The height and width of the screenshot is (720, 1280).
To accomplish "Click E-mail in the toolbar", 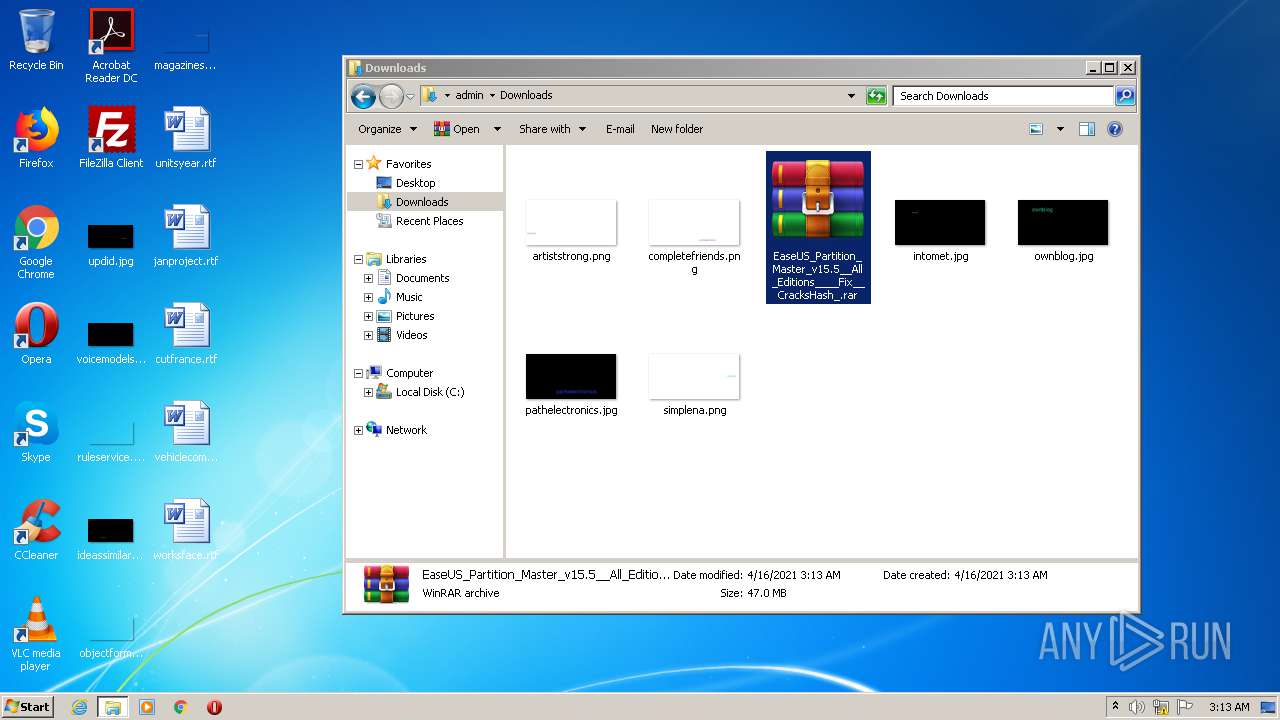I will click(620, 129).
